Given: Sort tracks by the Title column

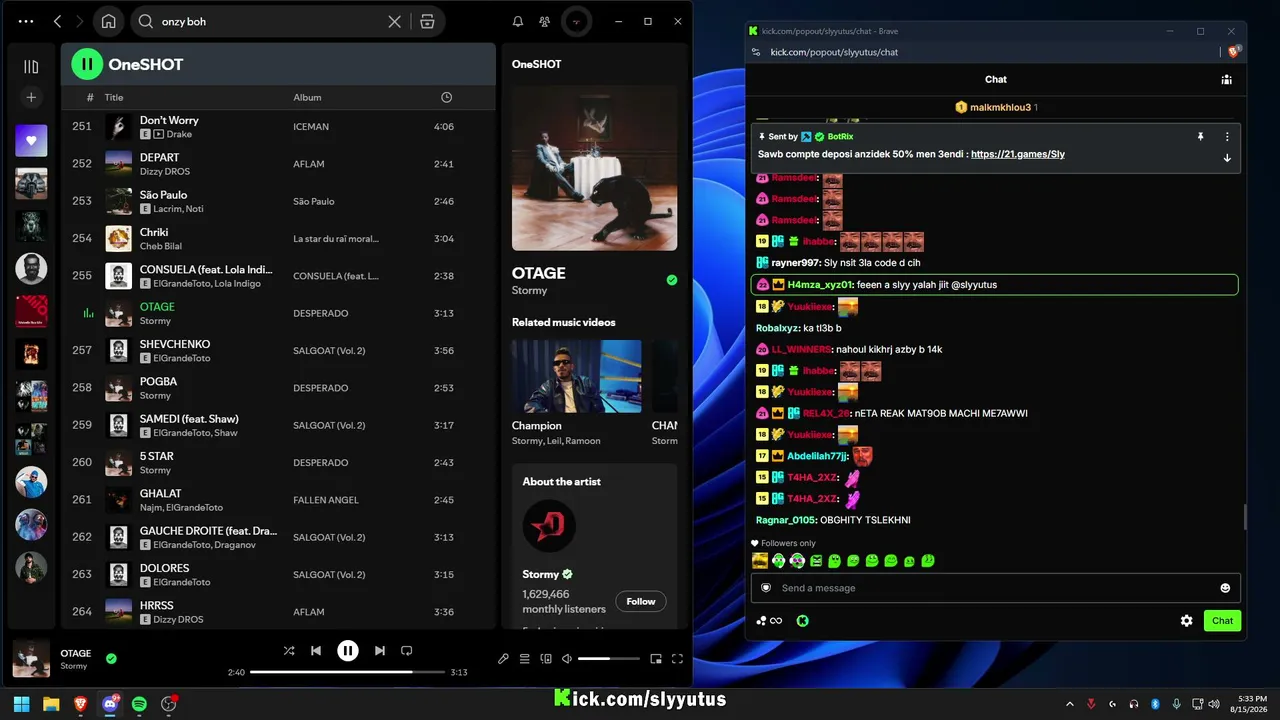Looking at the screenshot, I should 114,97.
